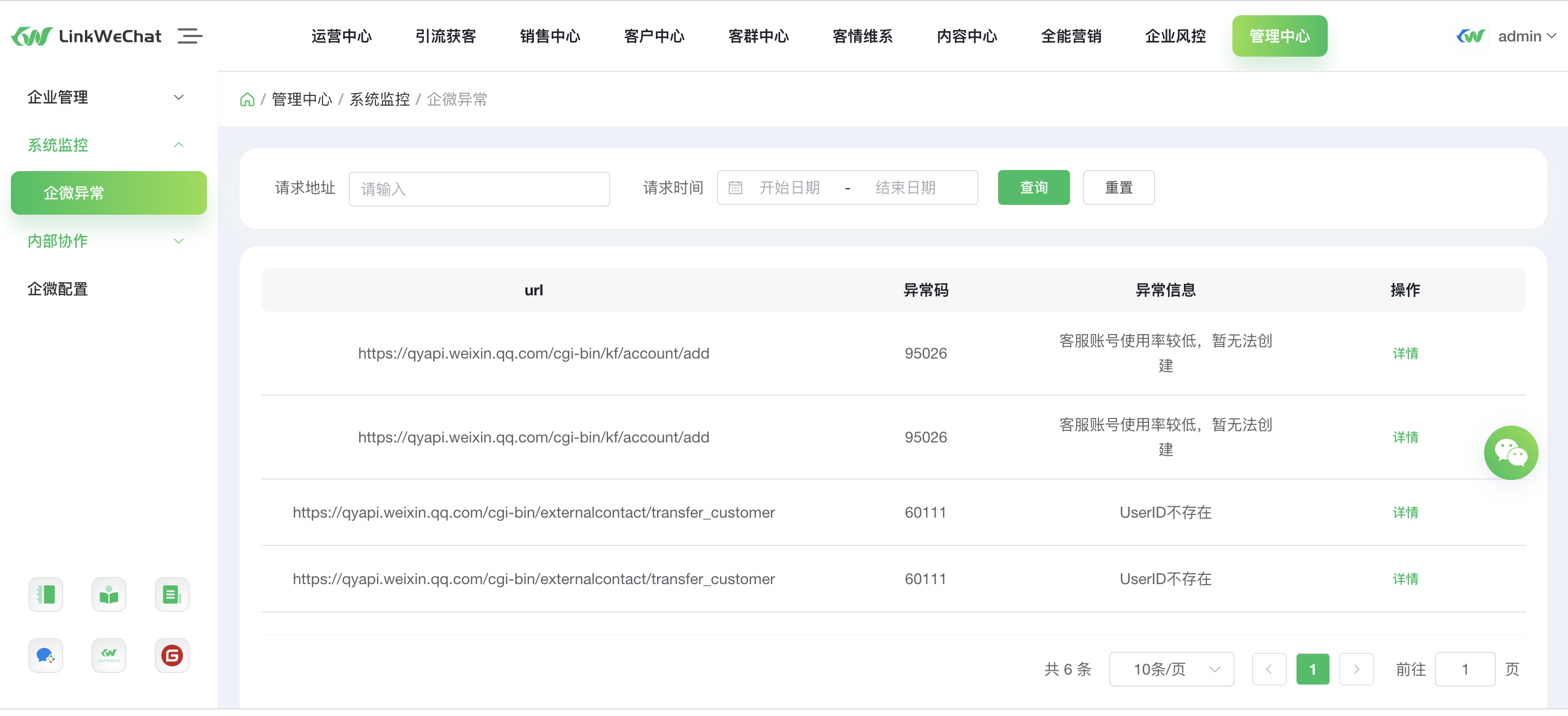Click the small LinkWeChat shortcut icon
1568x716 pixels.
(109, 656)
